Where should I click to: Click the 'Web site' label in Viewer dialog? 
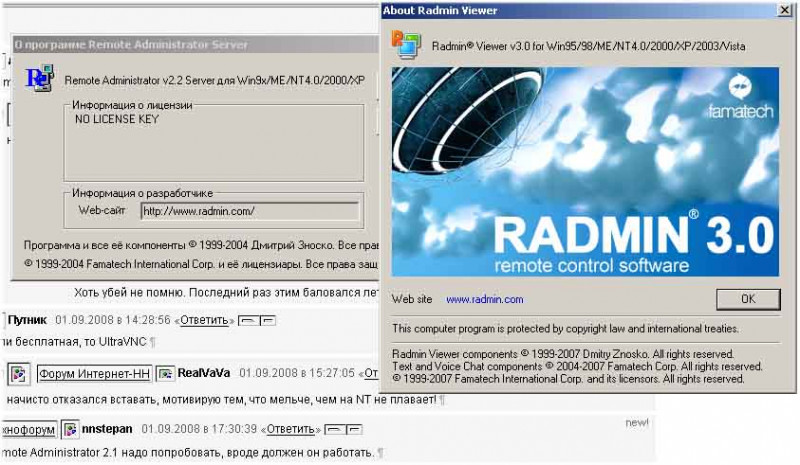412,300
